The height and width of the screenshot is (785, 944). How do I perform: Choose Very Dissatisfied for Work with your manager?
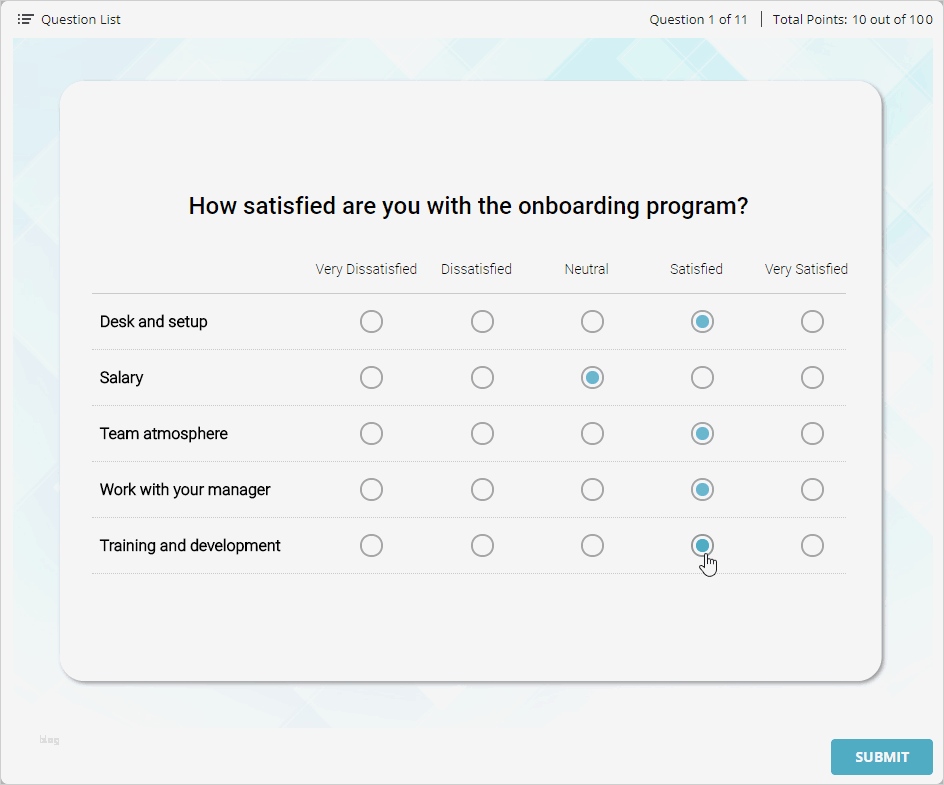(x=371, y=489)
